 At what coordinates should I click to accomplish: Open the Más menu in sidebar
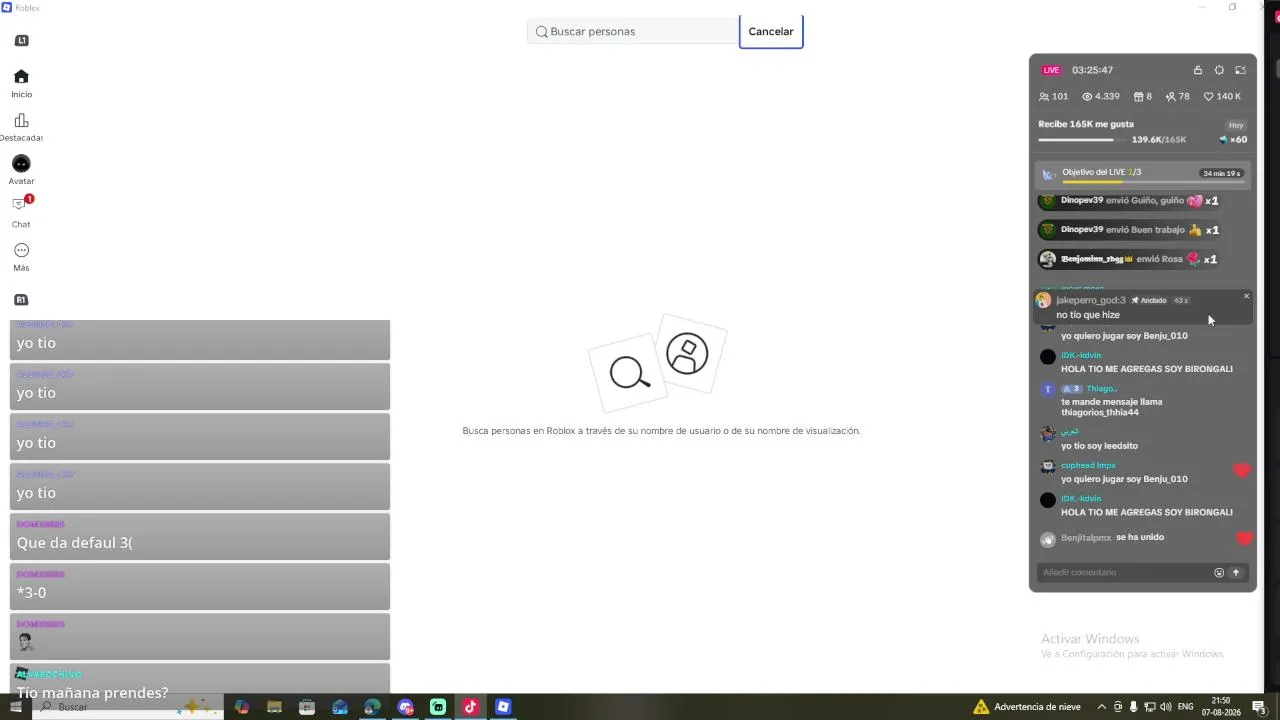(21, 257)
